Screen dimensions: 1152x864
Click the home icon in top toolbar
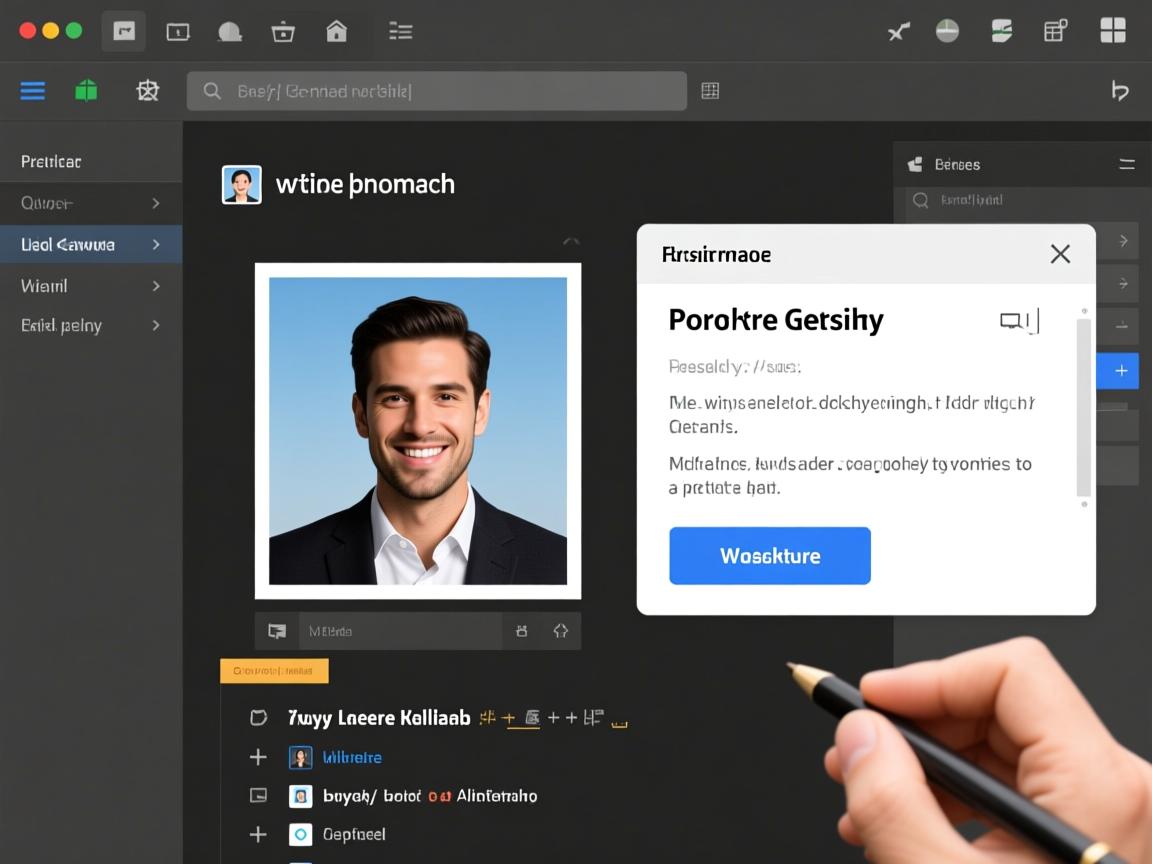coord(337,32)
